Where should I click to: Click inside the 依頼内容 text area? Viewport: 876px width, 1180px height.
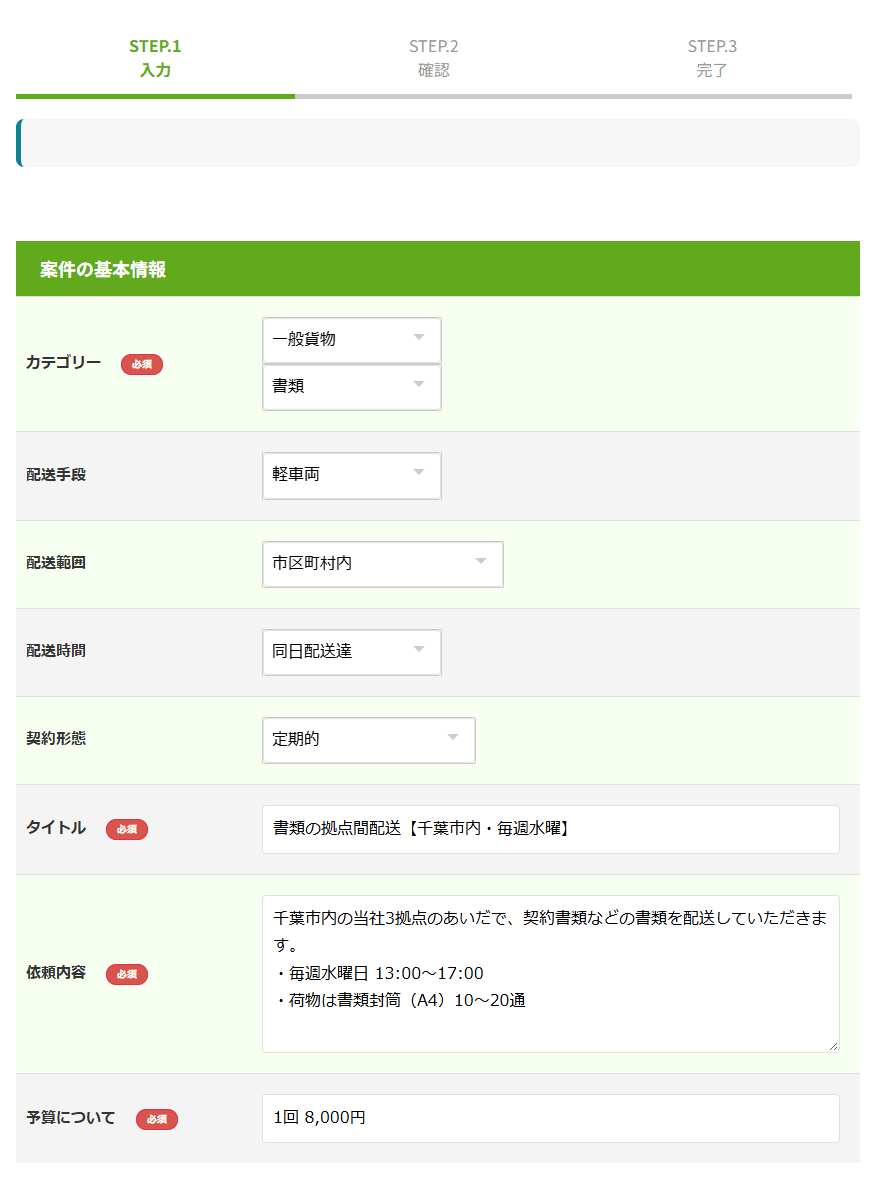pos(550,974)
